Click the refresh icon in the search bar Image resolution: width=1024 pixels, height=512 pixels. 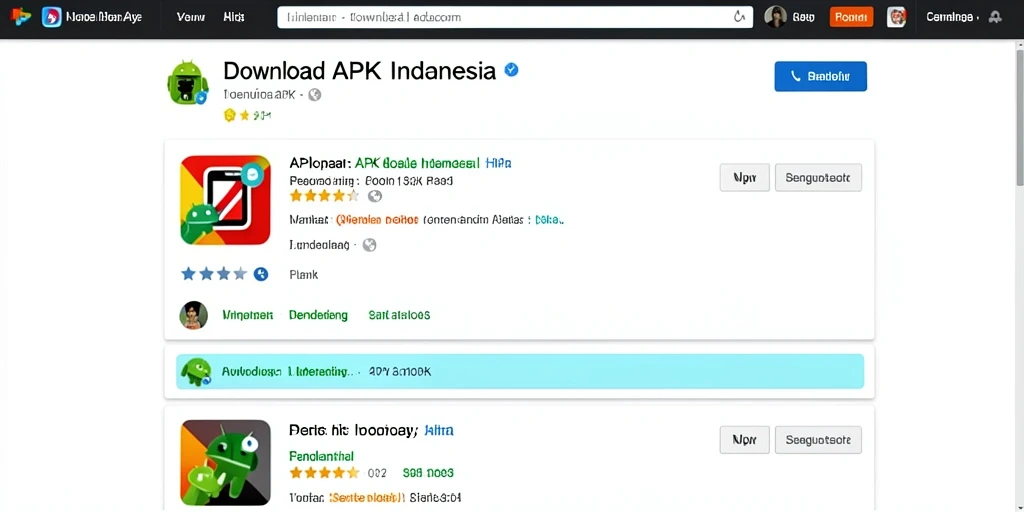(739, 18)
